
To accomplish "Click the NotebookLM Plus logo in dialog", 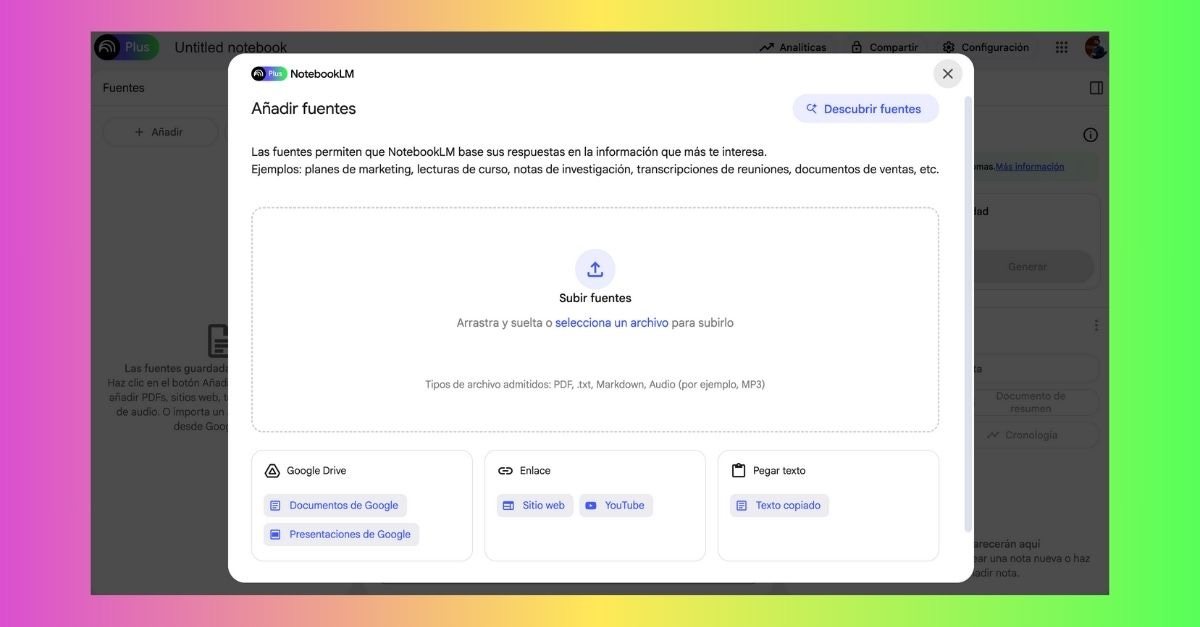I will (x=269, y=74).
